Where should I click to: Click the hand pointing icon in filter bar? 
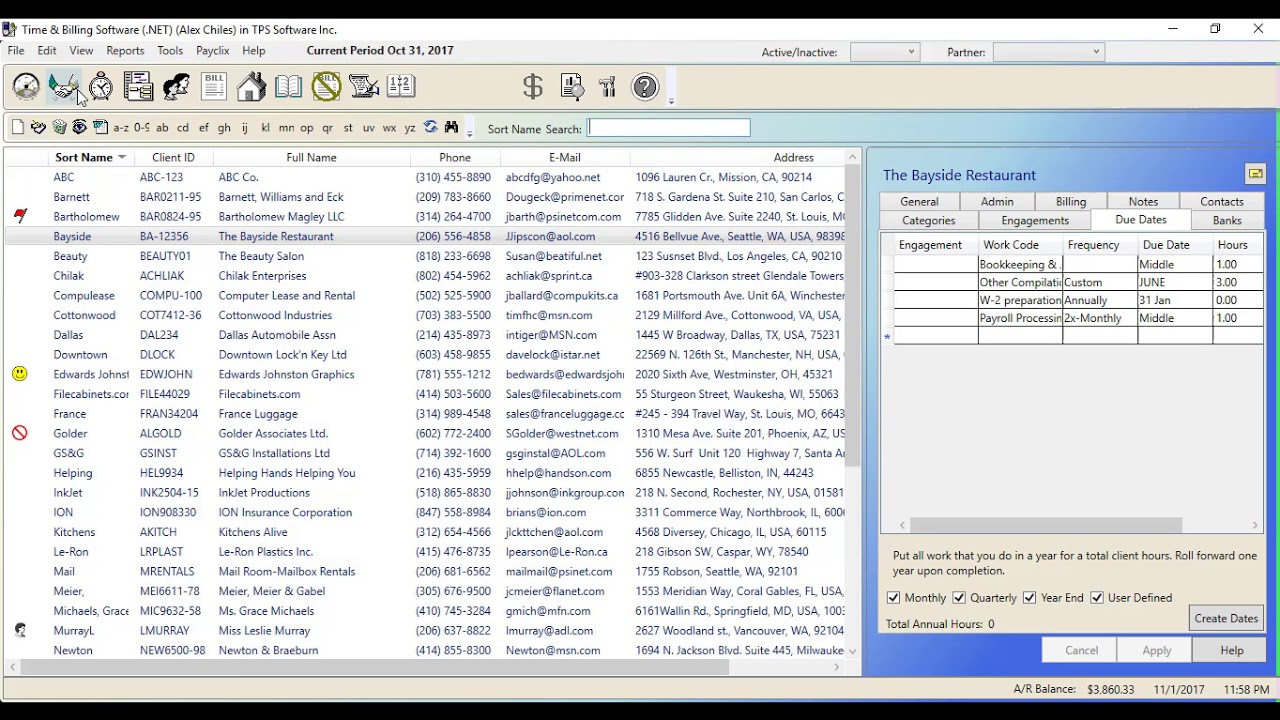[x=38, y=127]
